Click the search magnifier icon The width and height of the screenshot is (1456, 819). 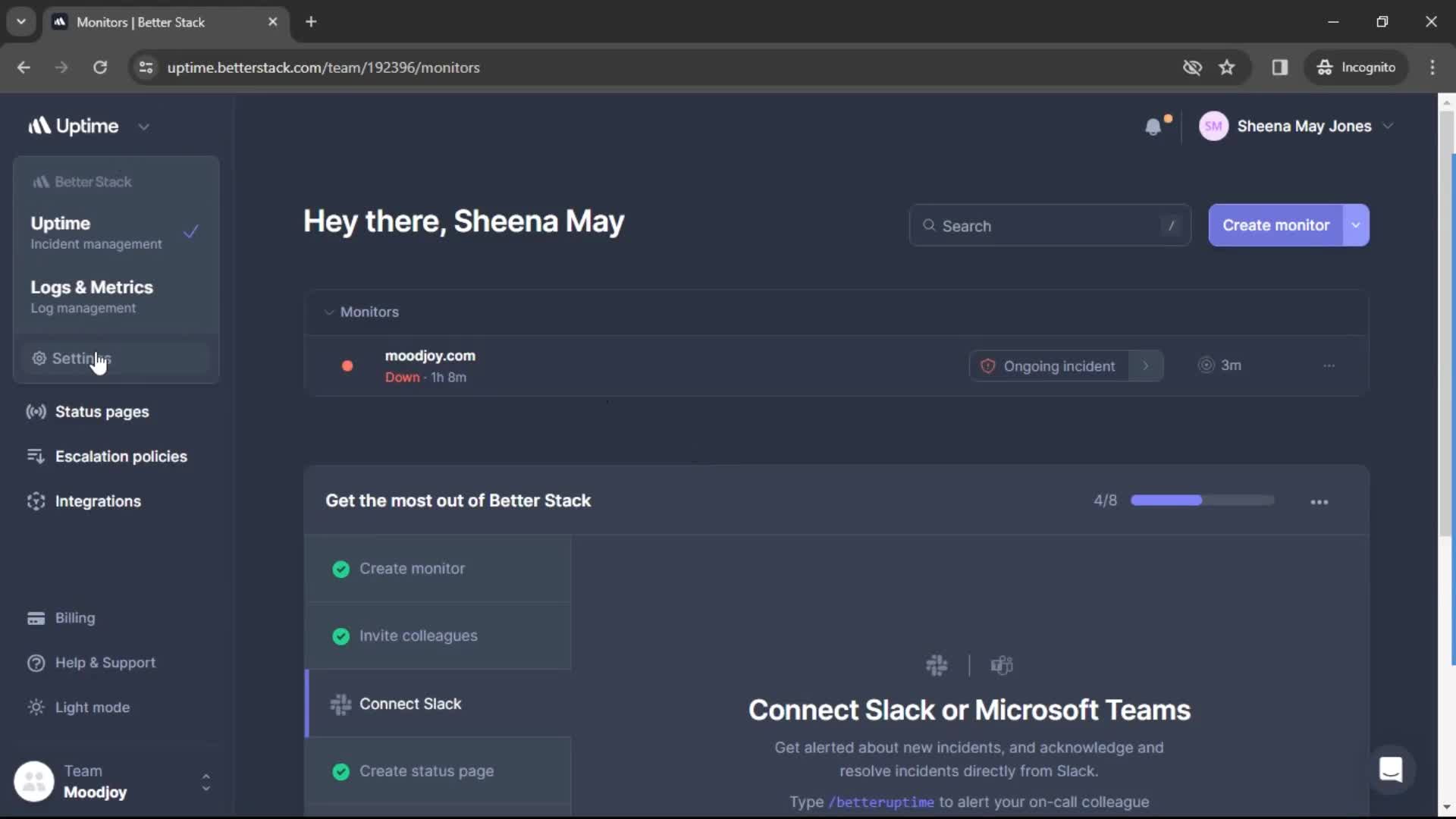coord(929,225)
